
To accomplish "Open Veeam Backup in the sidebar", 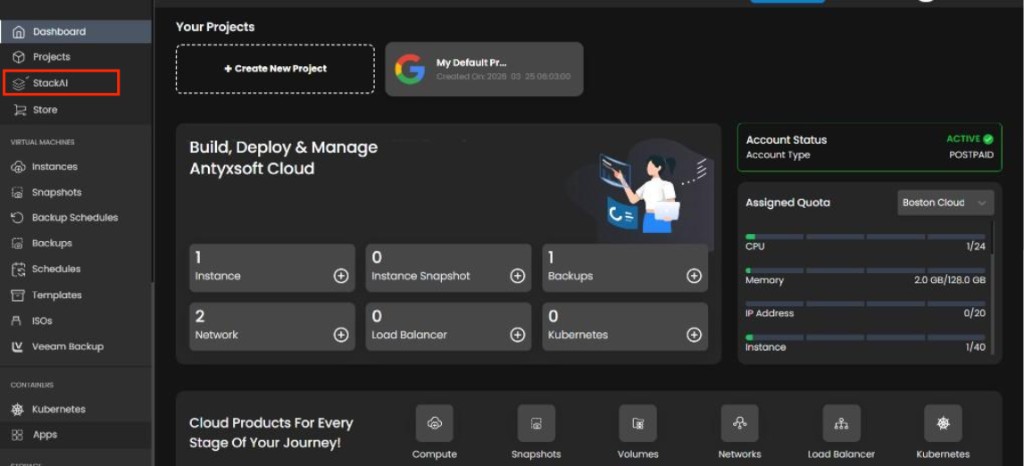I will (76, 347).
